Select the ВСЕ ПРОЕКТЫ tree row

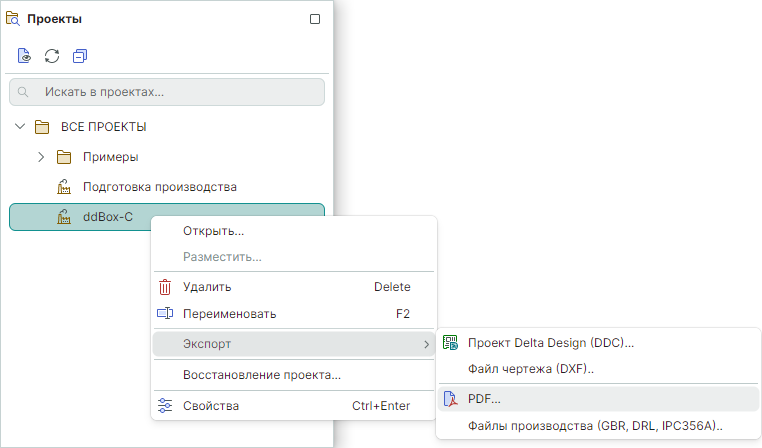point(167,127)
